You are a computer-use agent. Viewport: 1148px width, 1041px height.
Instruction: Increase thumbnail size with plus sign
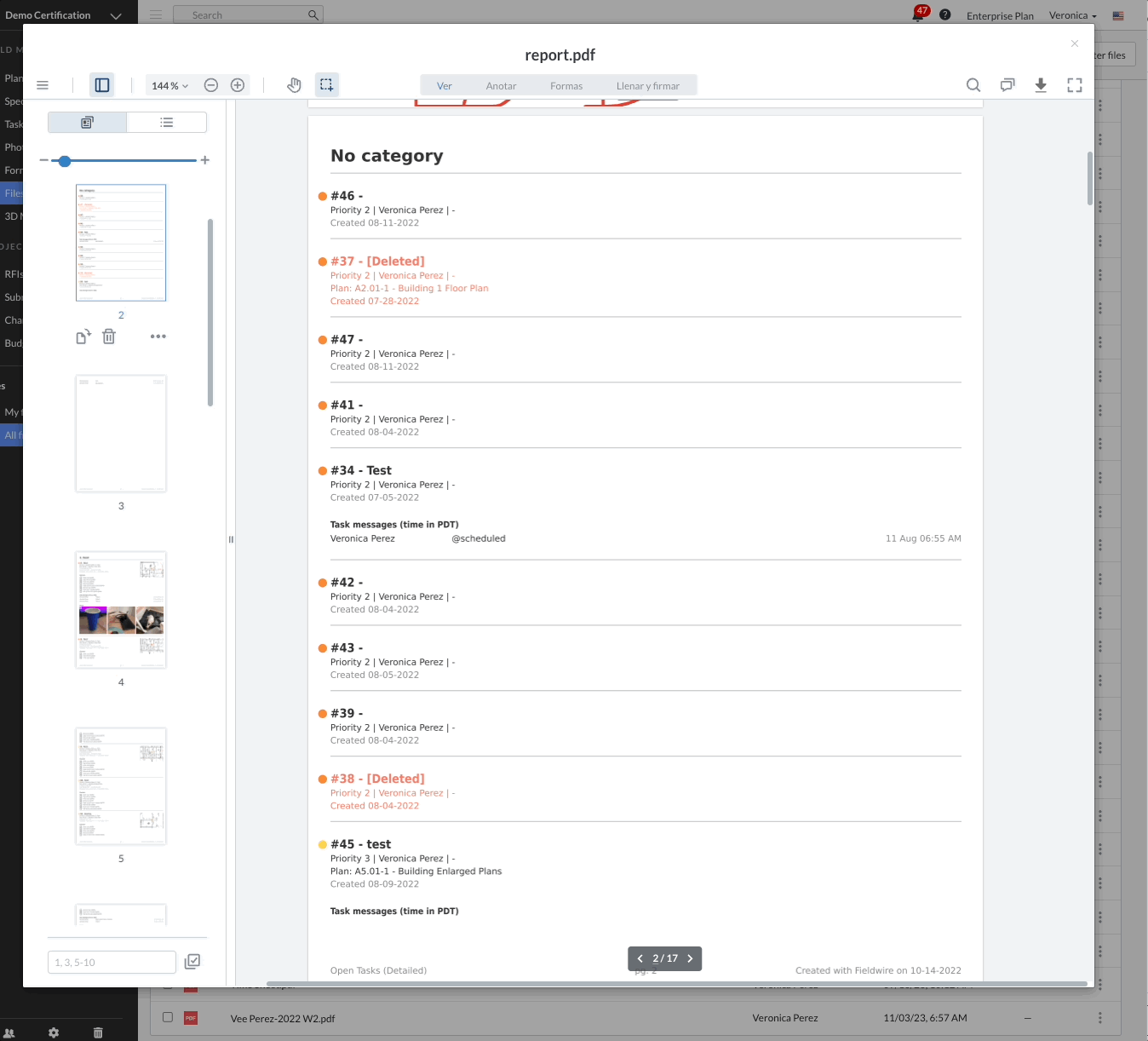coord(205,160)
